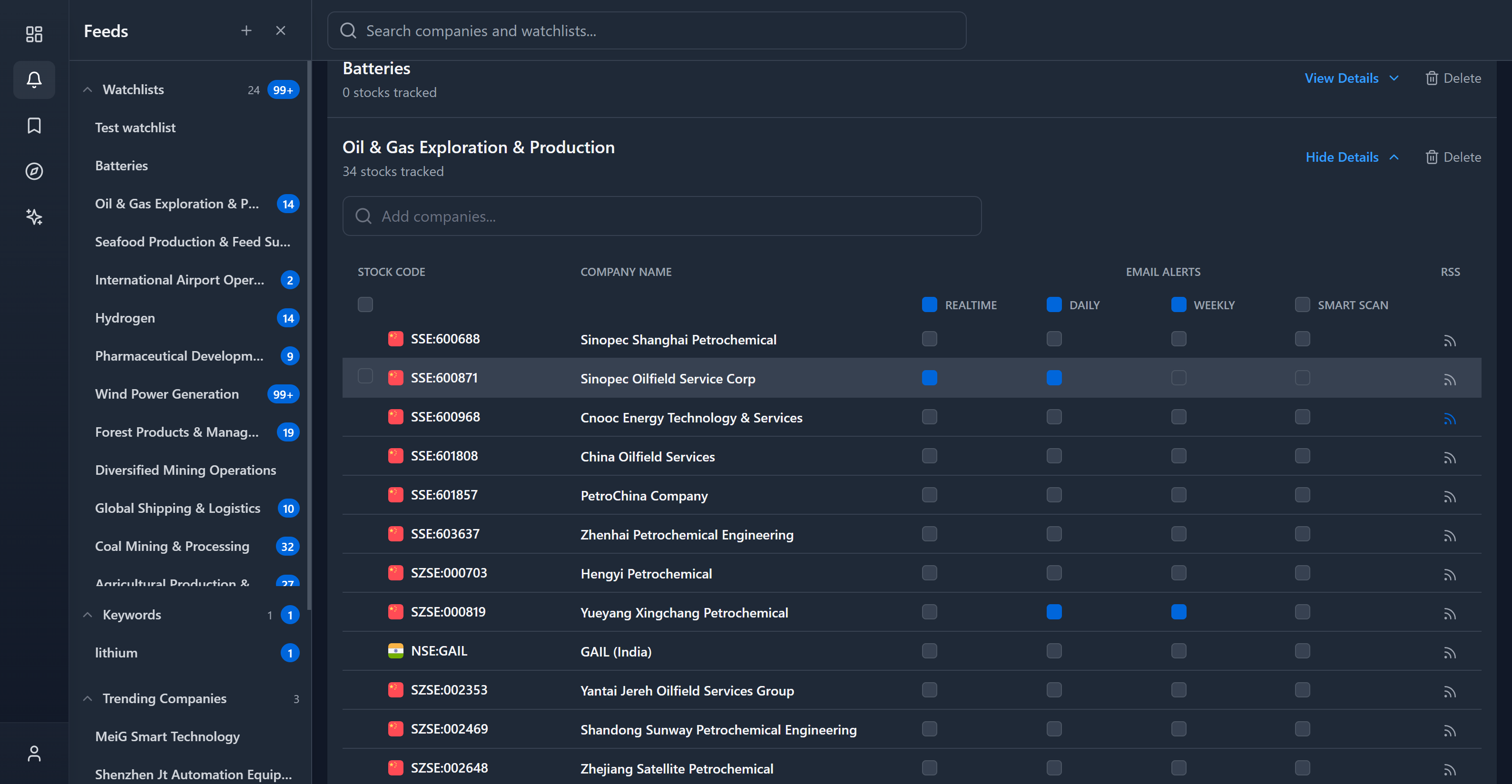The width and height of the screenshot is (1512, 784).
Task: Collapse the Watchlists section
Action: click(x=88, y=89)
